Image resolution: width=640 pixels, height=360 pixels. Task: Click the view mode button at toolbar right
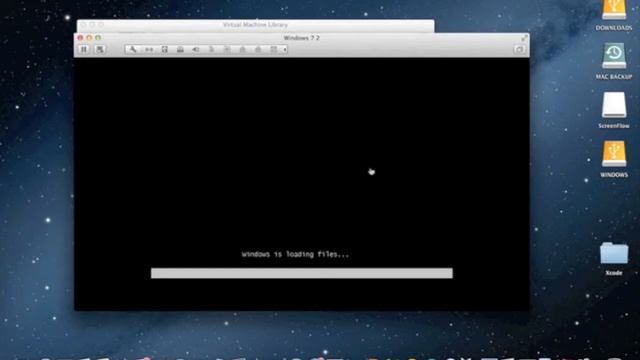click(x=519, y=49)
